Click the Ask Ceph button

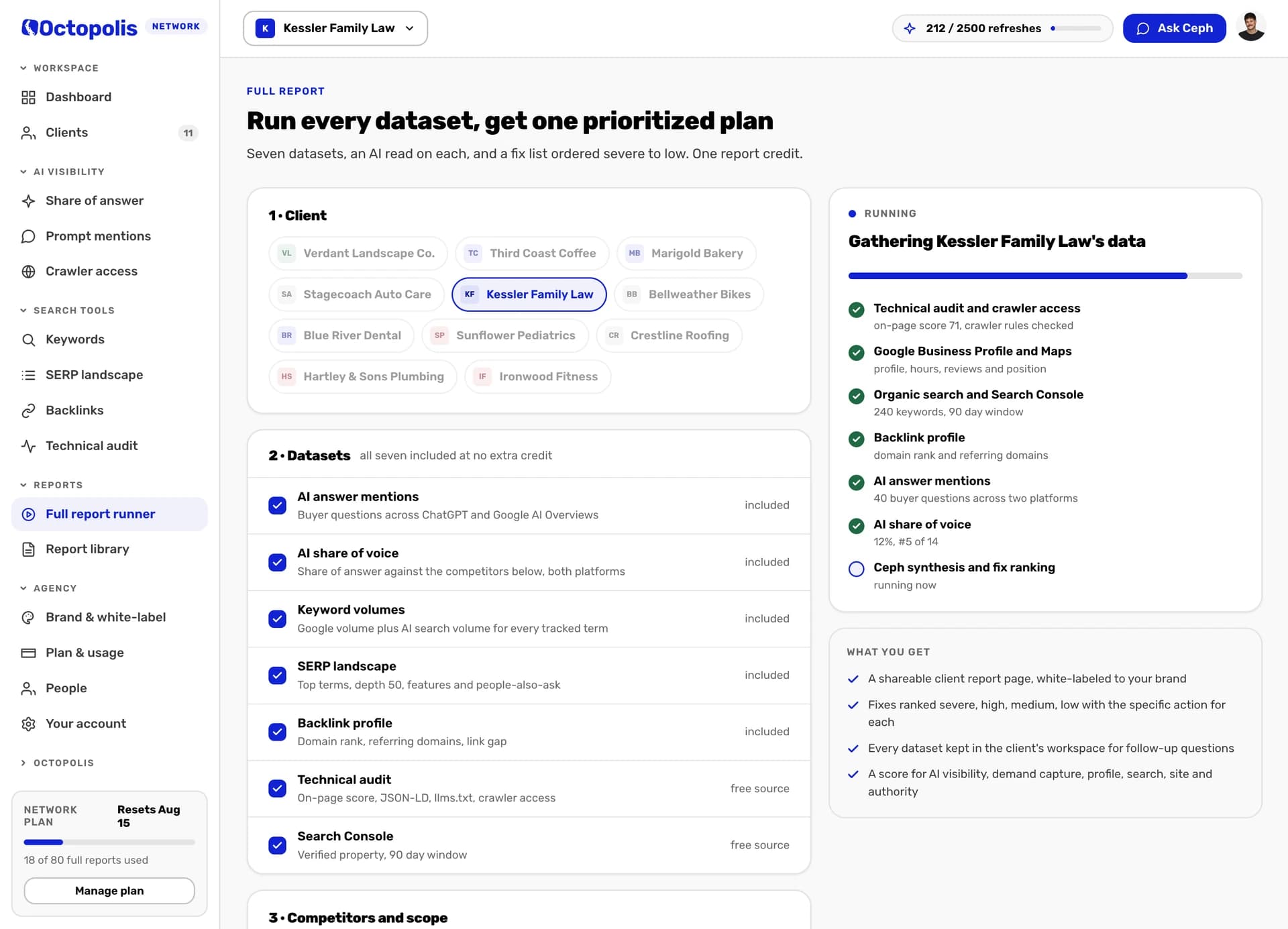1174,28
